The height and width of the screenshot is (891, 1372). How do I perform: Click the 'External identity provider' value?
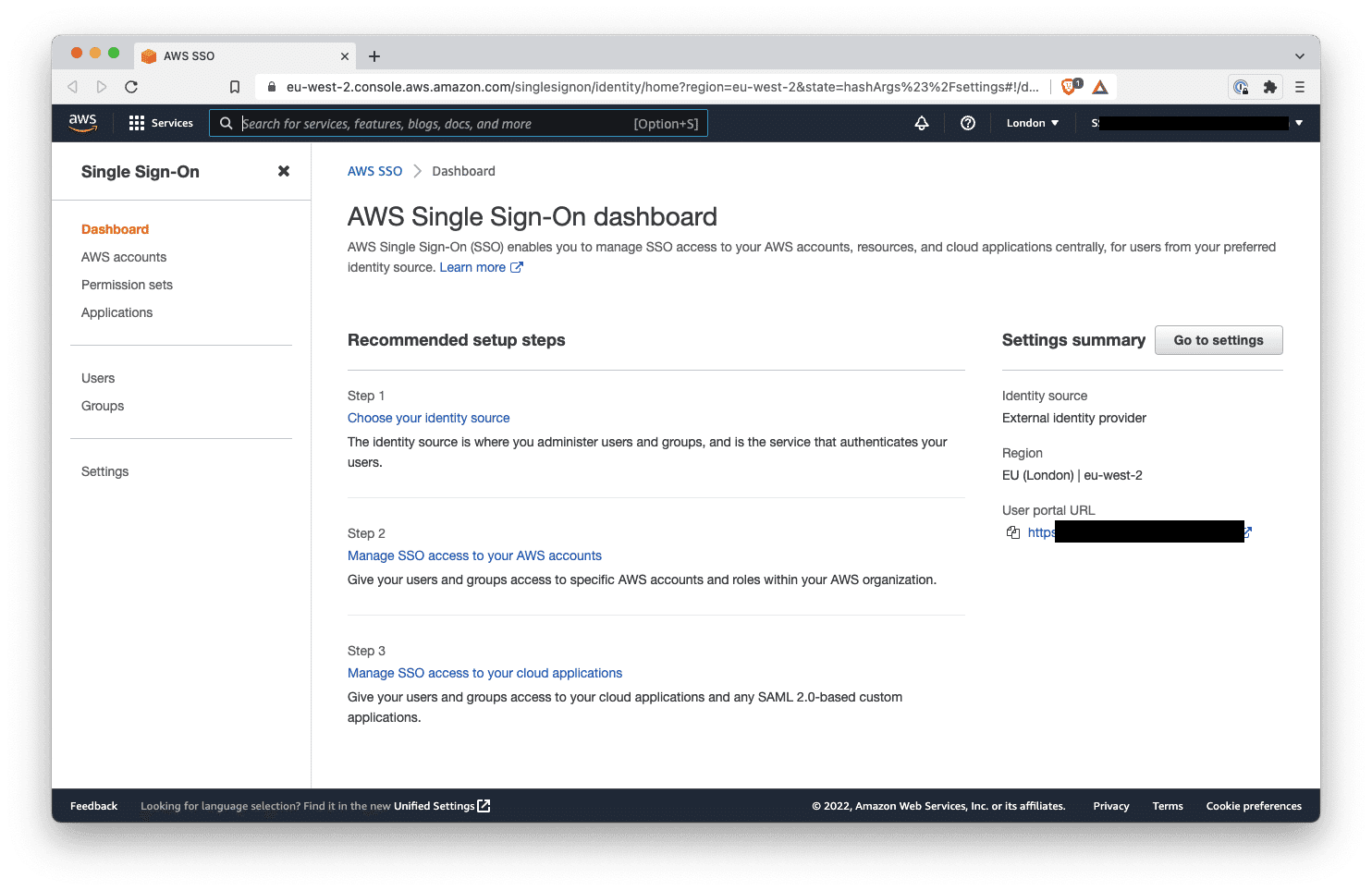pos(1074,418)
